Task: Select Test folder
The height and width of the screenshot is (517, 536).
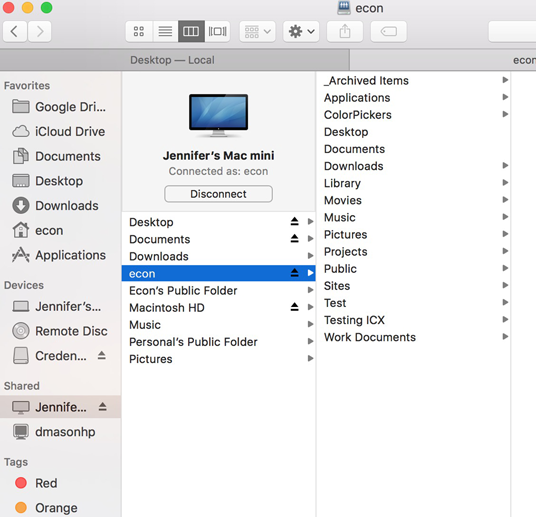Action: pyautogui.click(x=414, y=303)
